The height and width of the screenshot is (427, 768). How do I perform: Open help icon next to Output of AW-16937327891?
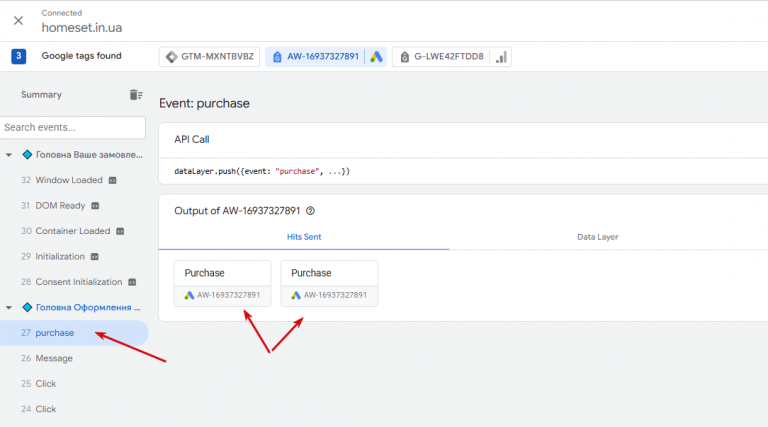(x=311, y=211)
